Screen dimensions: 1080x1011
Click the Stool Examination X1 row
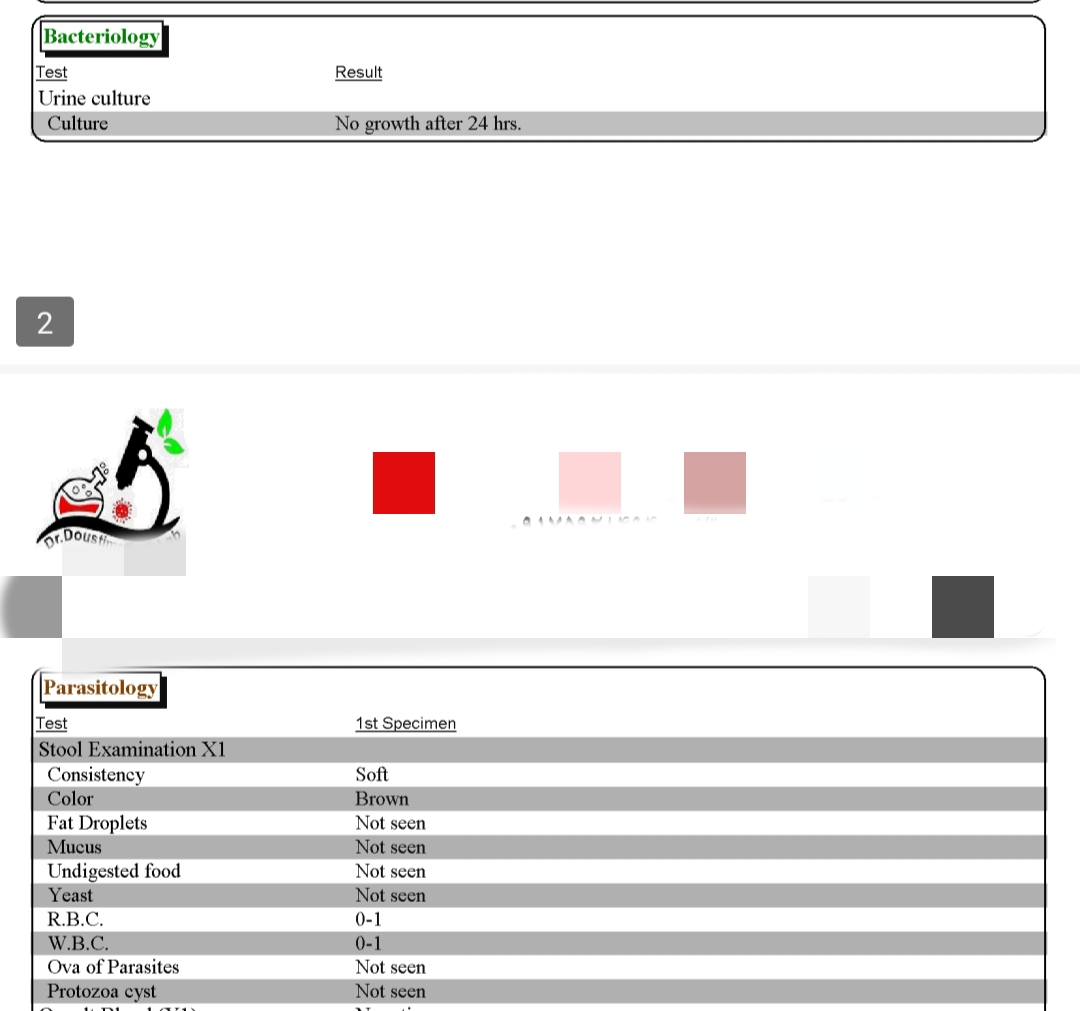132,750
